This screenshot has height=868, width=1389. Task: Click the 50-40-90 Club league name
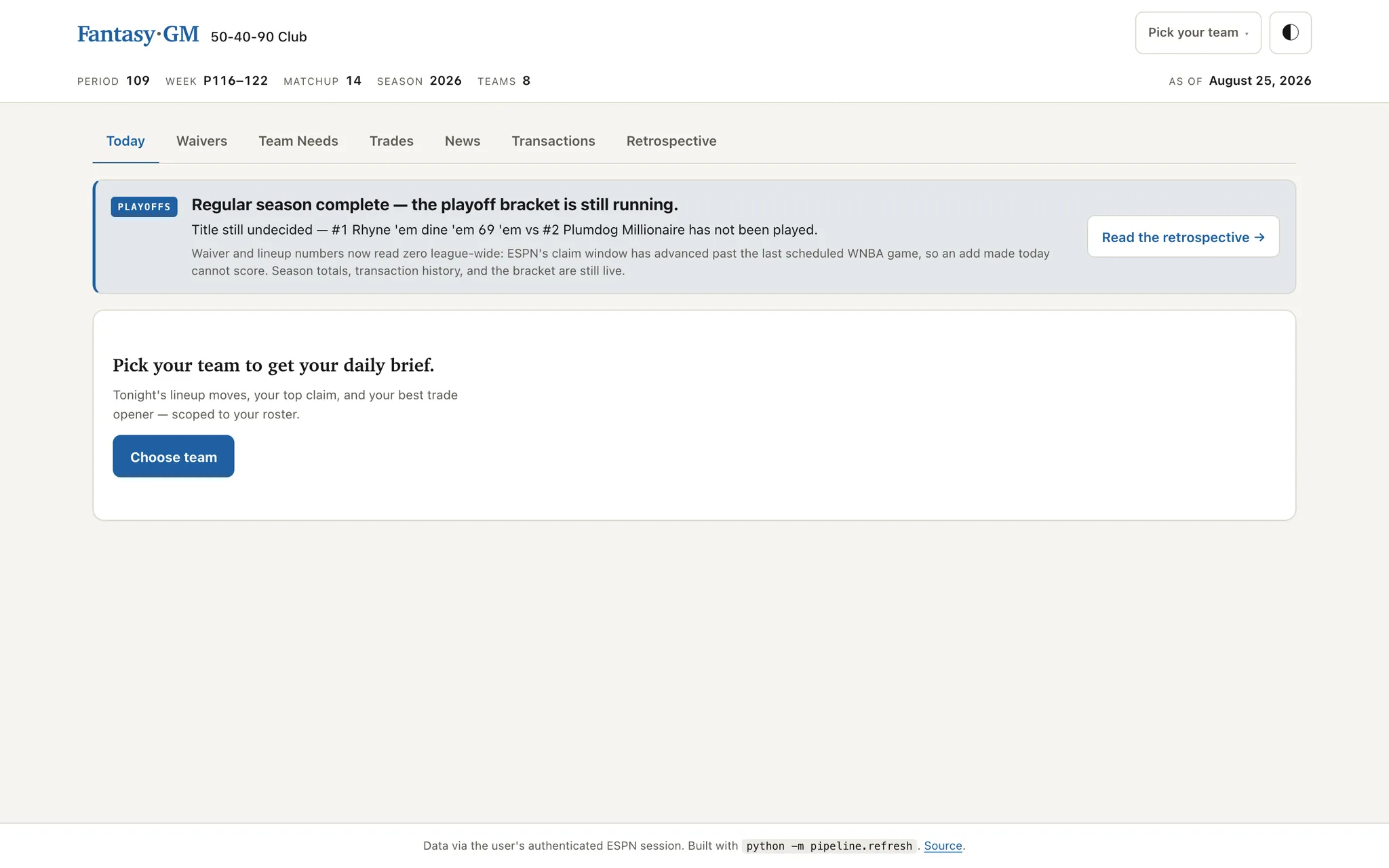tap(258, 37)
